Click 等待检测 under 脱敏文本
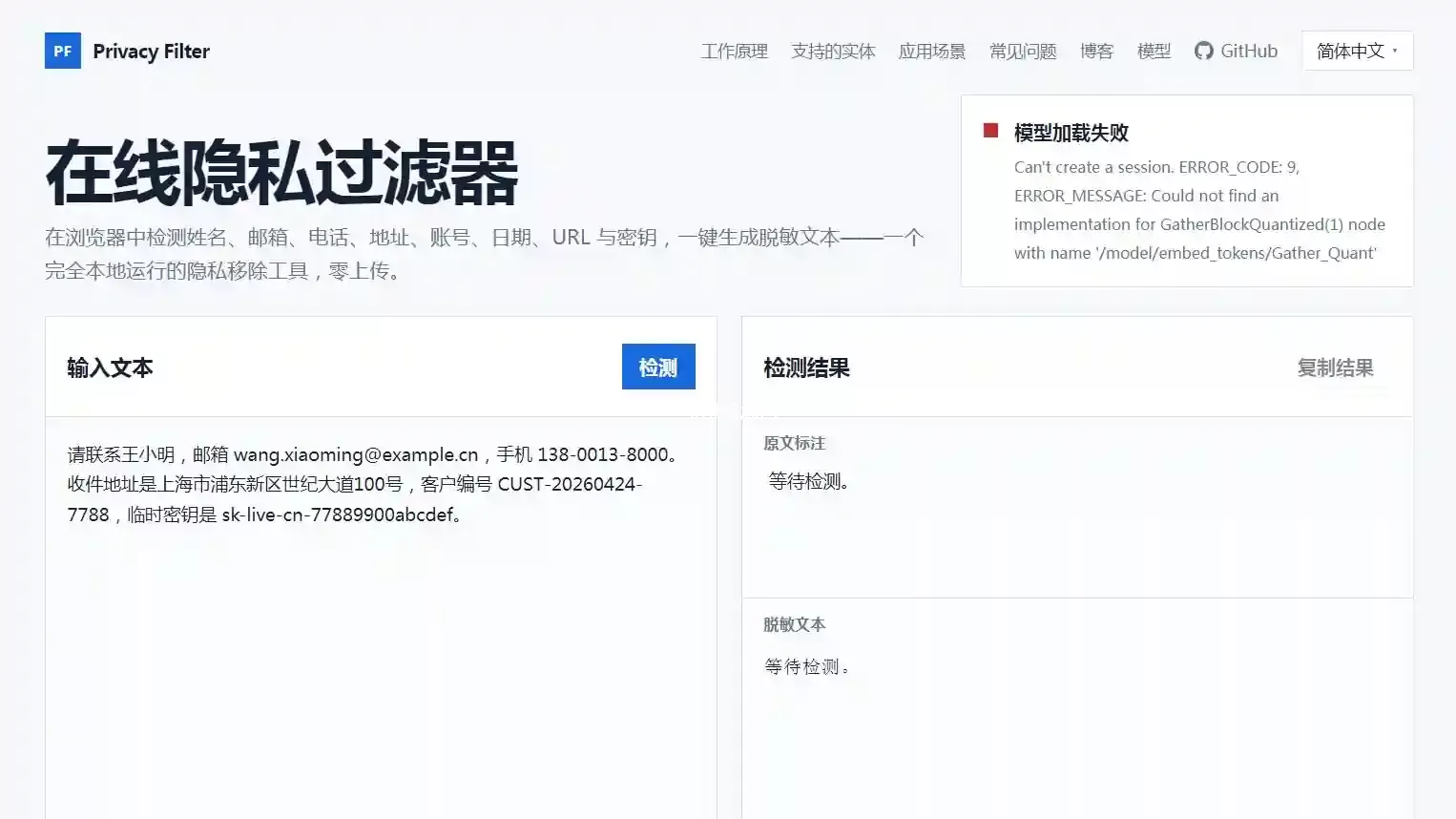This screenshot has width=1456, height=819. tap(806, 666)
